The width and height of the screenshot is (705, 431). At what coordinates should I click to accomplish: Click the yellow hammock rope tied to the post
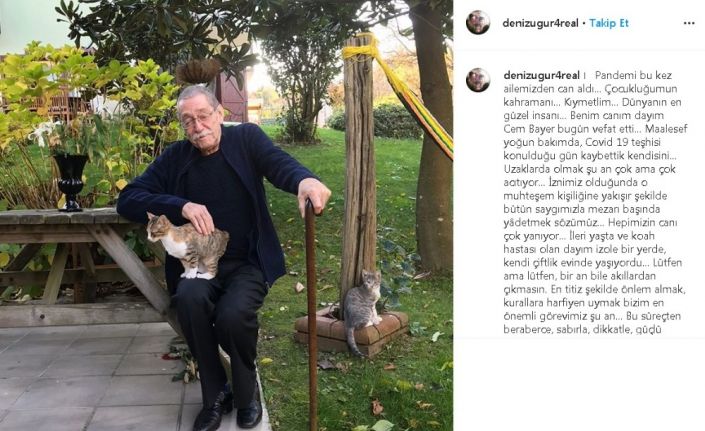363,50
